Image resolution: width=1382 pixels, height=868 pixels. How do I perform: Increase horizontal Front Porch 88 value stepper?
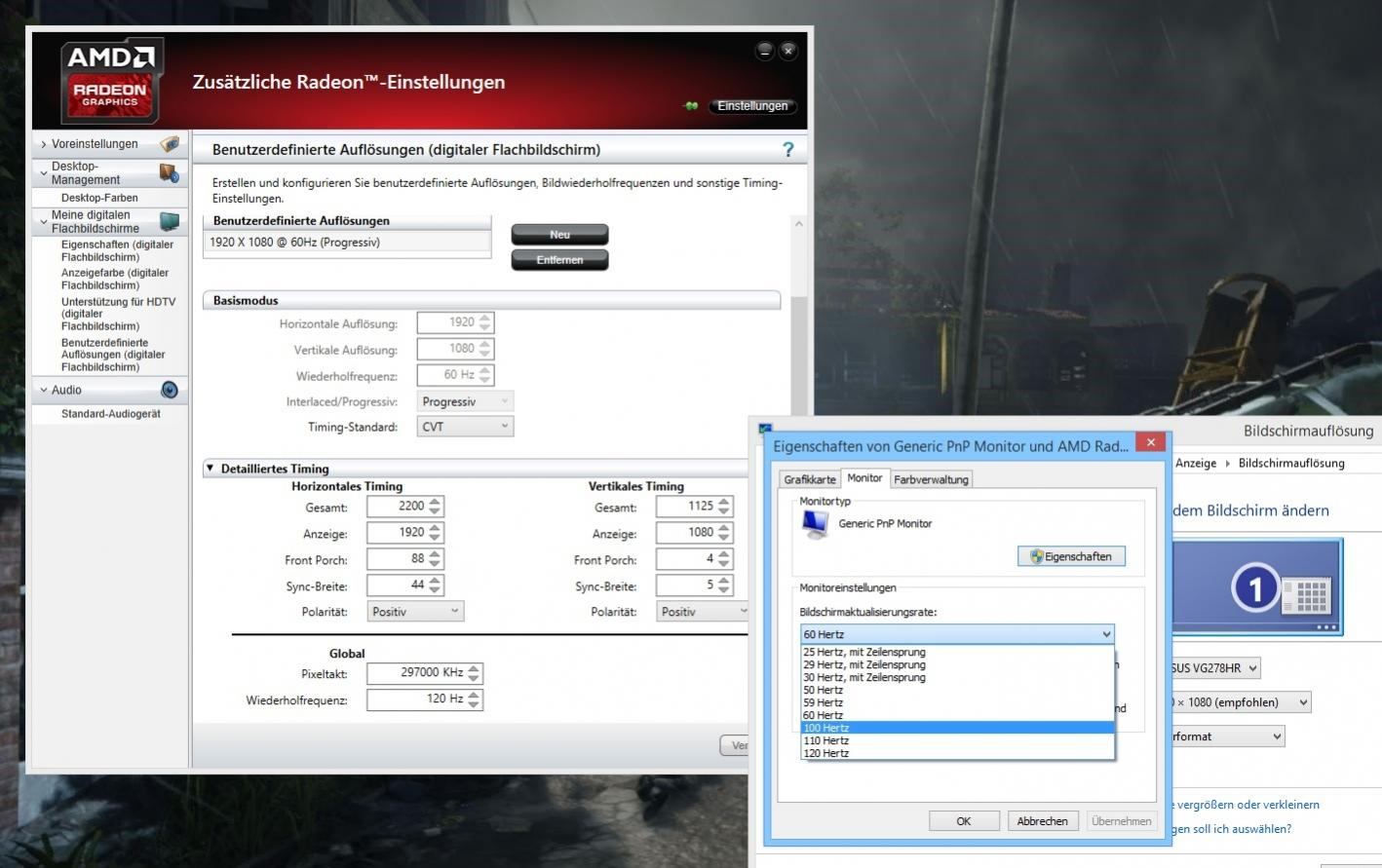tap(436, 554)
